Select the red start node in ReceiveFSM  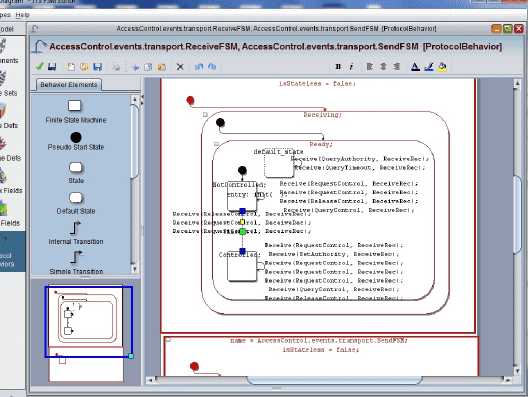[190, 100]
